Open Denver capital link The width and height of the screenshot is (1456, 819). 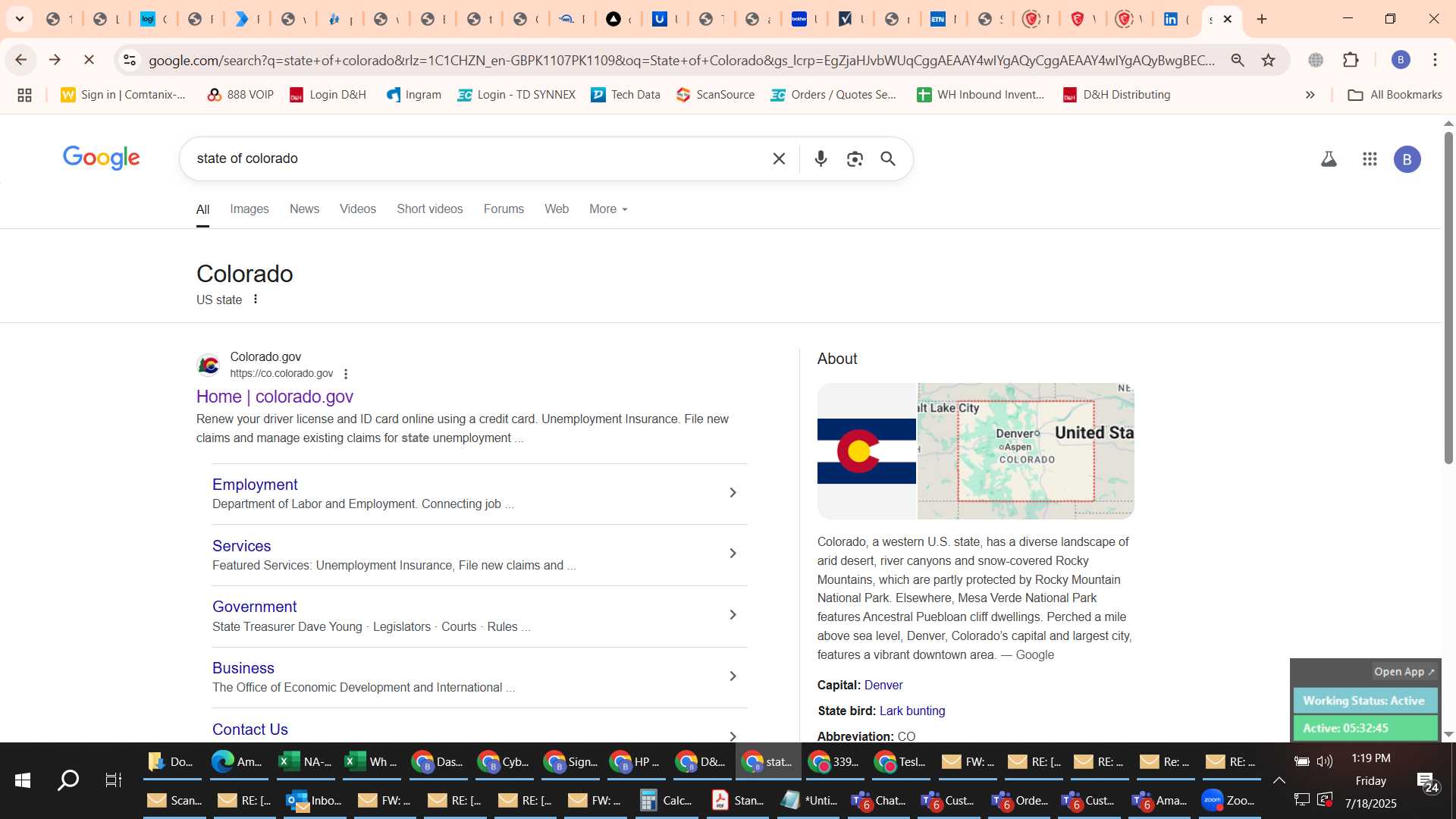[x=883, y=686]
